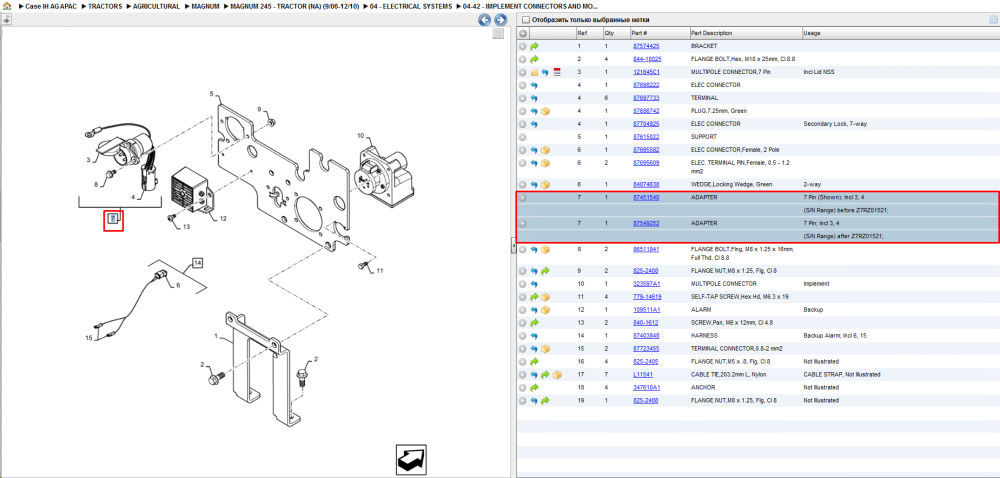Select callout number 12 beside the alarm in the diagram
This screenshot has width=1000, height=478.
pos(223,219)
